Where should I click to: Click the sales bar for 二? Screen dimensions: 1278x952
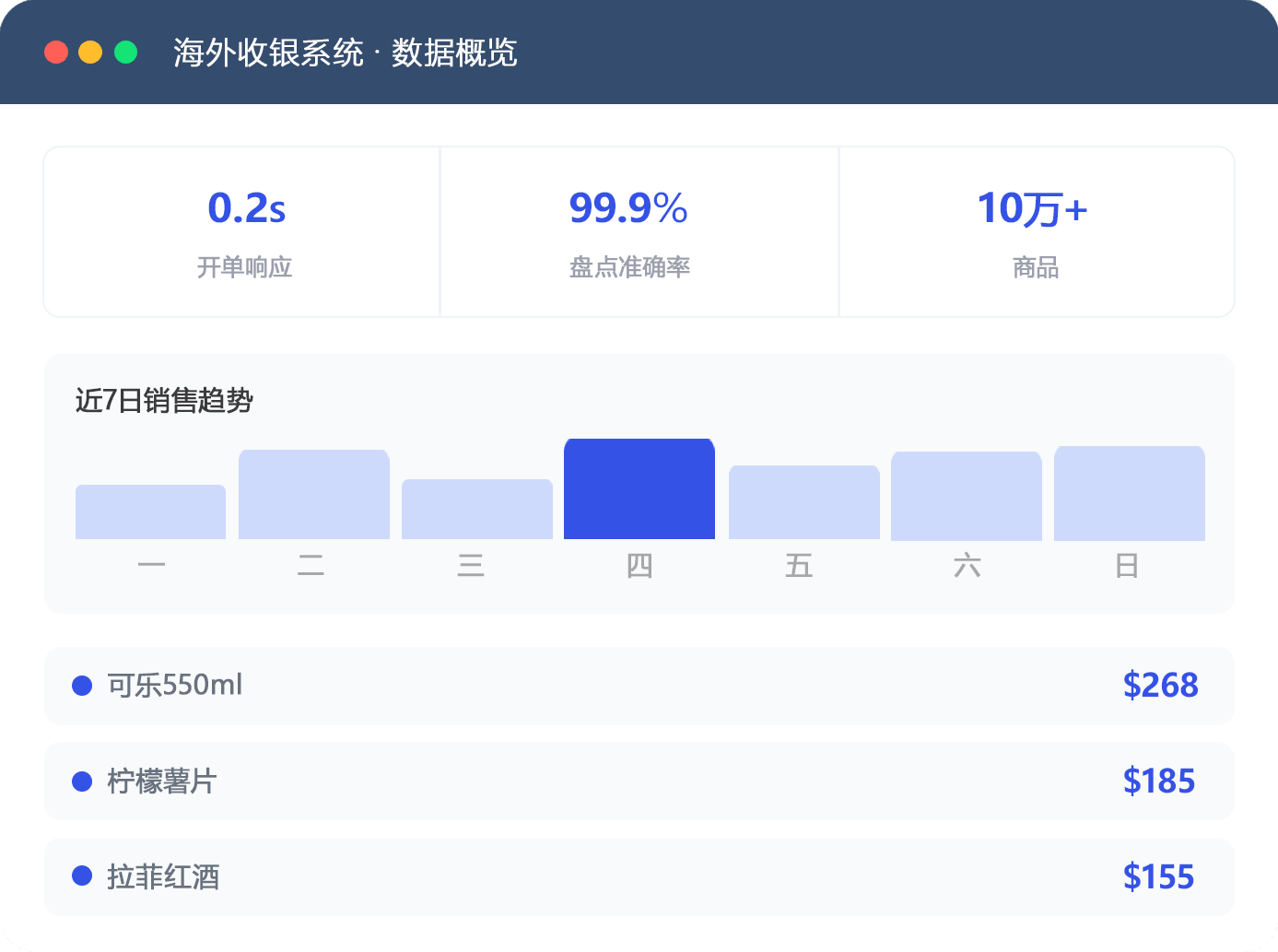[x=314, y=494]
